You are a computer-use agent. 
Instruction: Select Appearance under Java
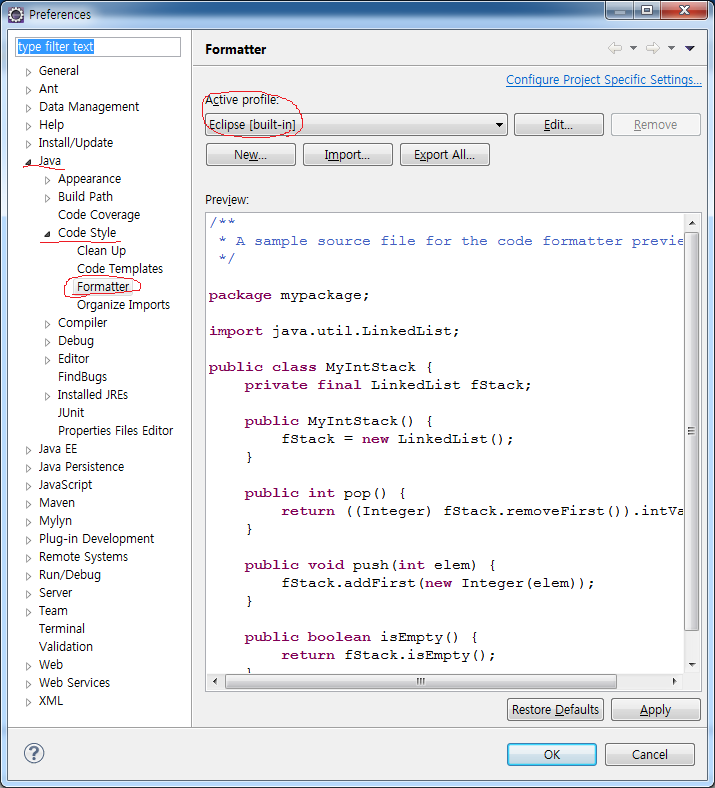[x=89, y=179]
